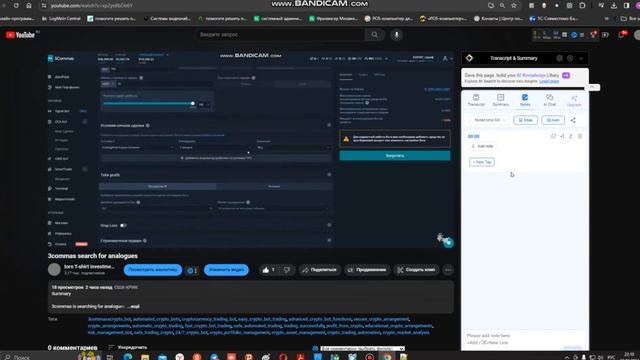Open the Transcript tab in side panel
Screen dimensions: 640x360
[476, 100]
